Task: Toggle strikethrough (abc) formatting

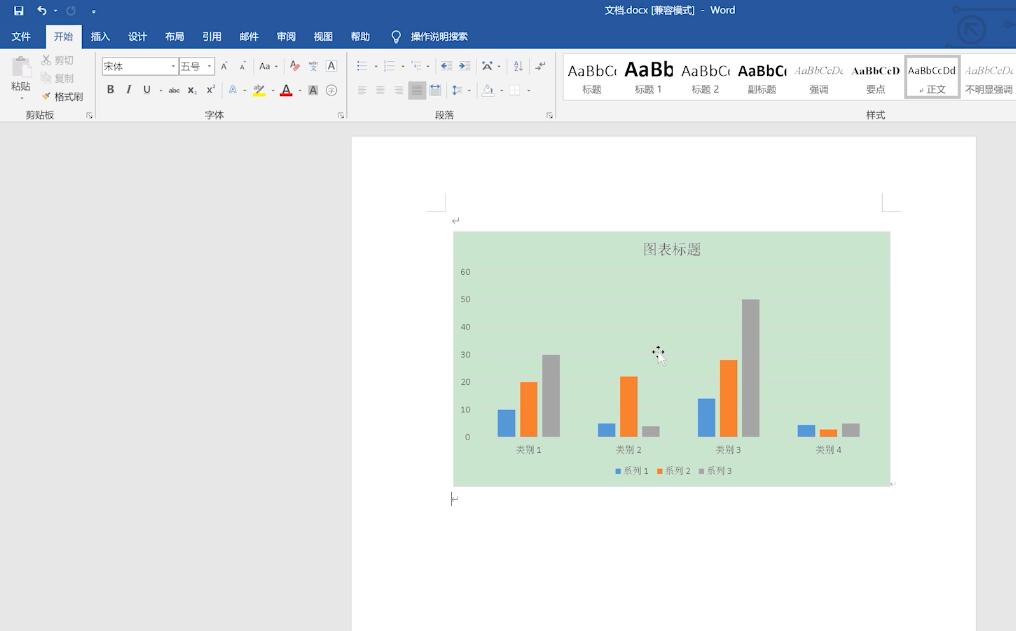Action: (174, 90)
